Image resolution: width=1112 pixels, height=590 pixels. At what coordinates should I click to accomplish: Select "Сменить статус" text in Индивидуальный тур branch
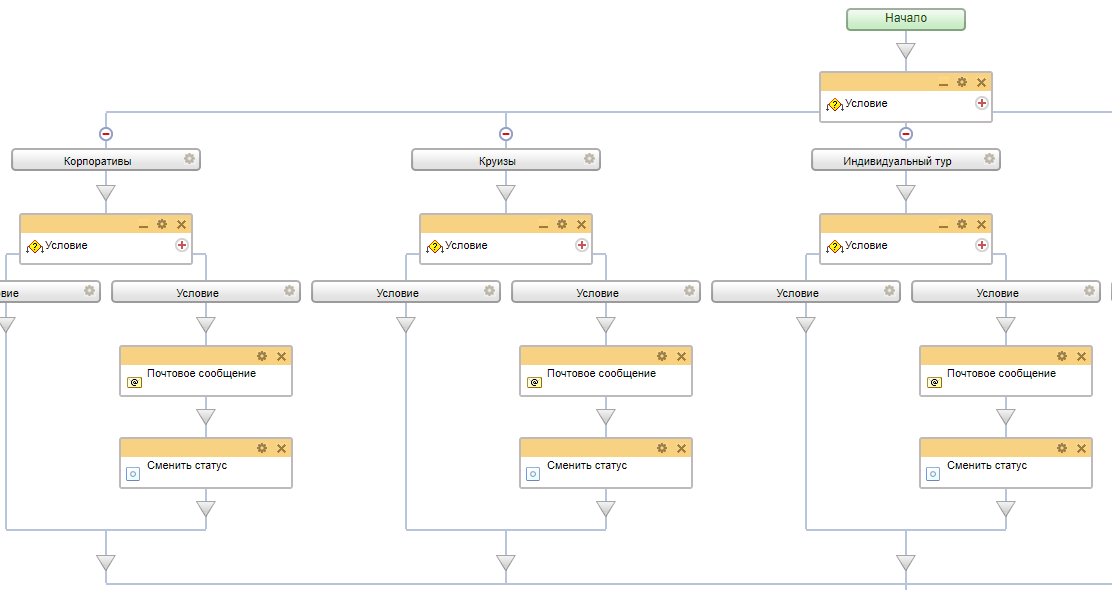[x=987, y=466]
